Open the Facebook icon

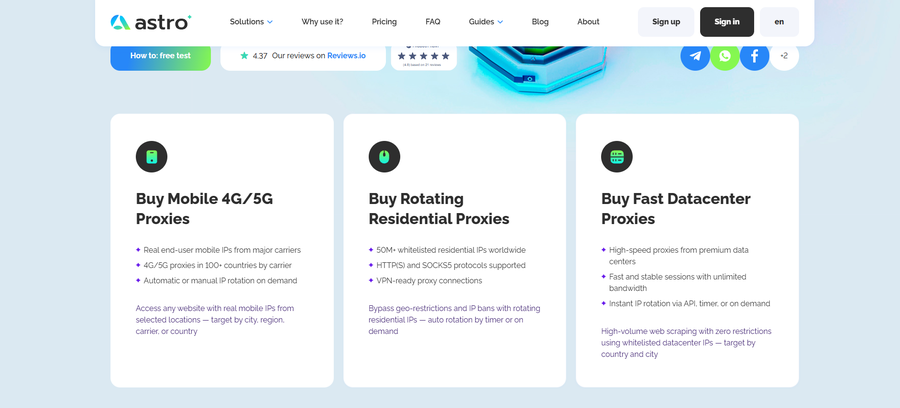[x=755, y=56]
